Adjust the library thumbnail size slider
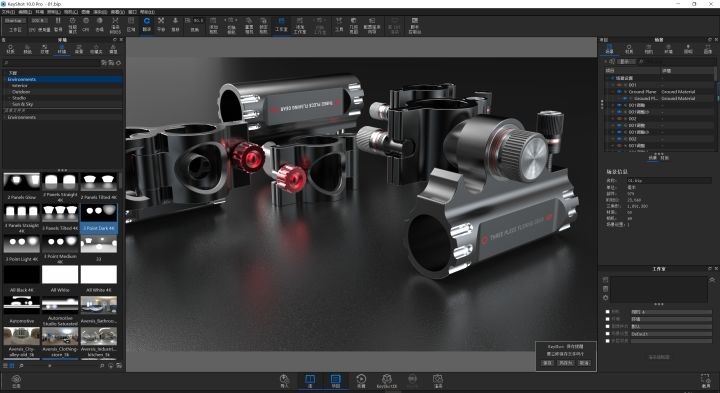The width and height of the screenshot is (720, 393). (50, 366)
